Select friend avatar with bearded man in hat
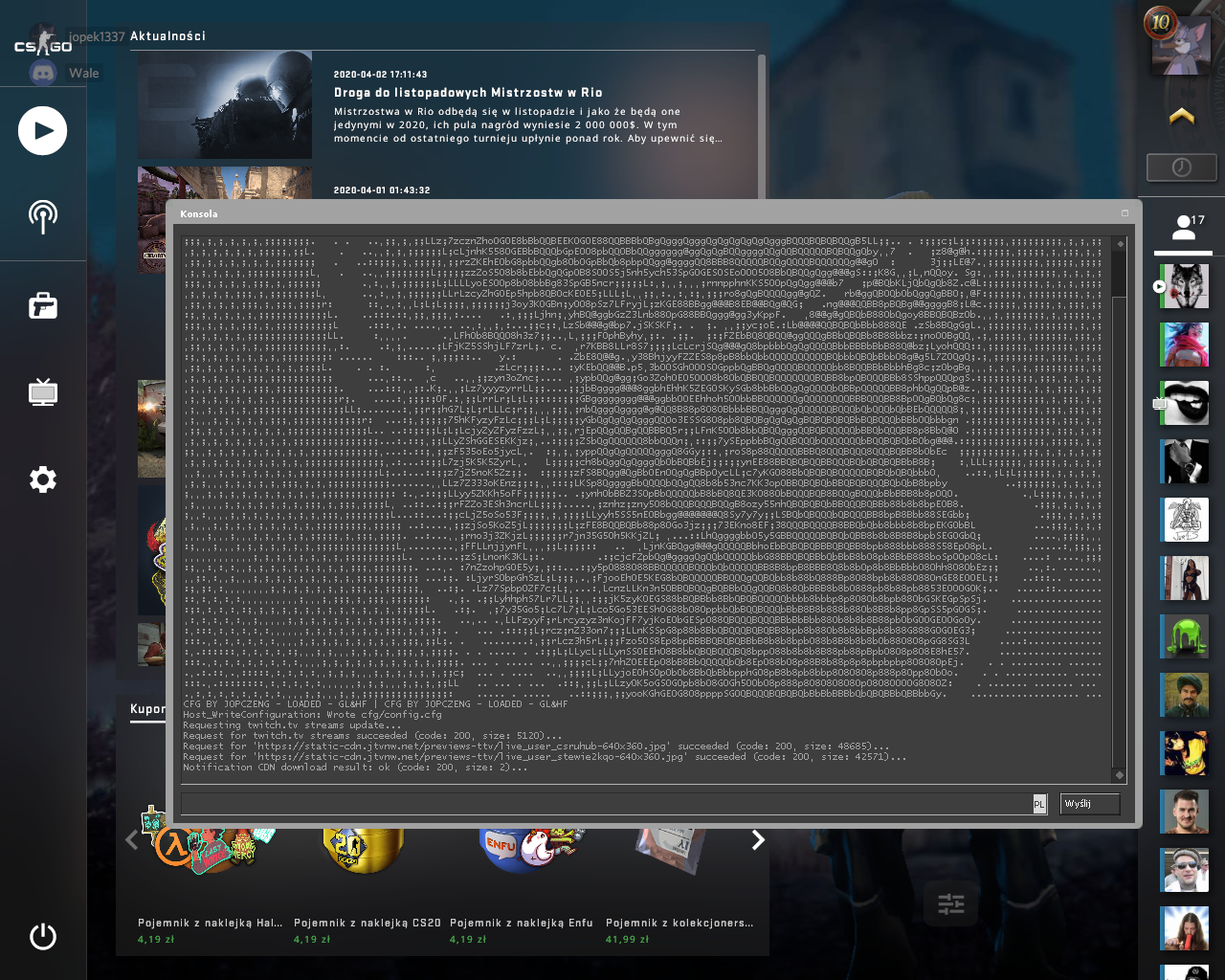Viewport: 1225px width, 980px height. (1186, 695)
